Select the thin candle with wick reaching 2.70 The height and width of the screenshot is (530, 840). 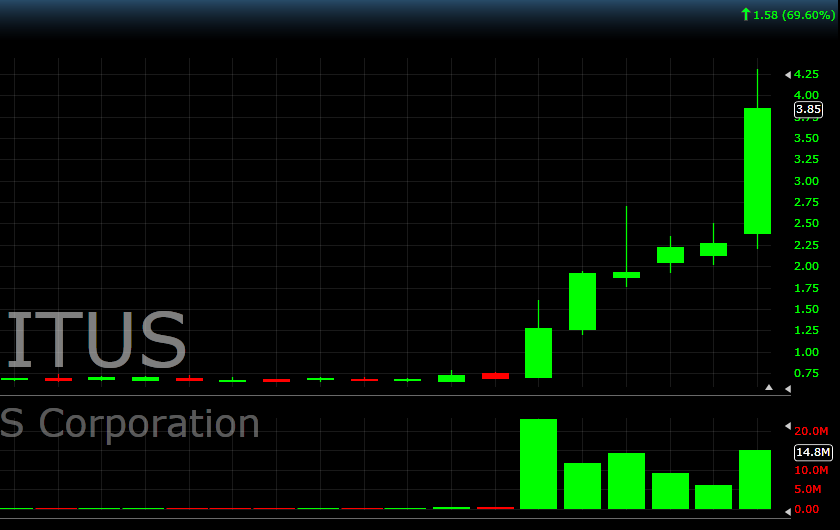[626, 275]
